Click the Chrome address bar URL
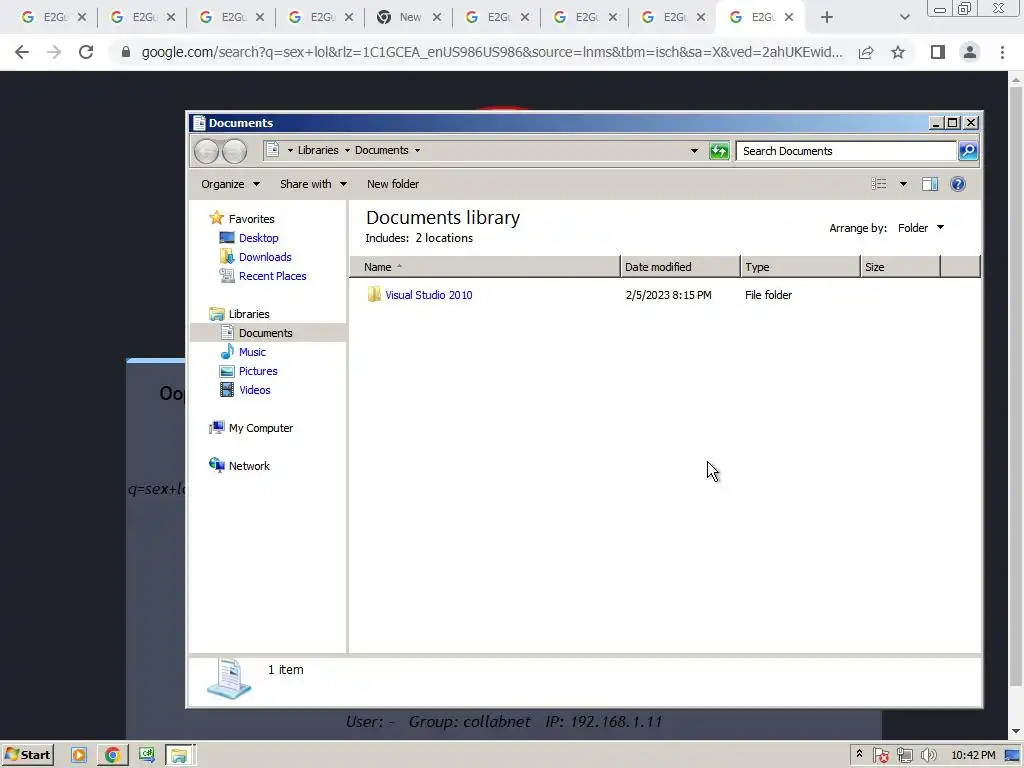Image resolution: width=1024 pixels, height=768 pixels. pos(492,52)
